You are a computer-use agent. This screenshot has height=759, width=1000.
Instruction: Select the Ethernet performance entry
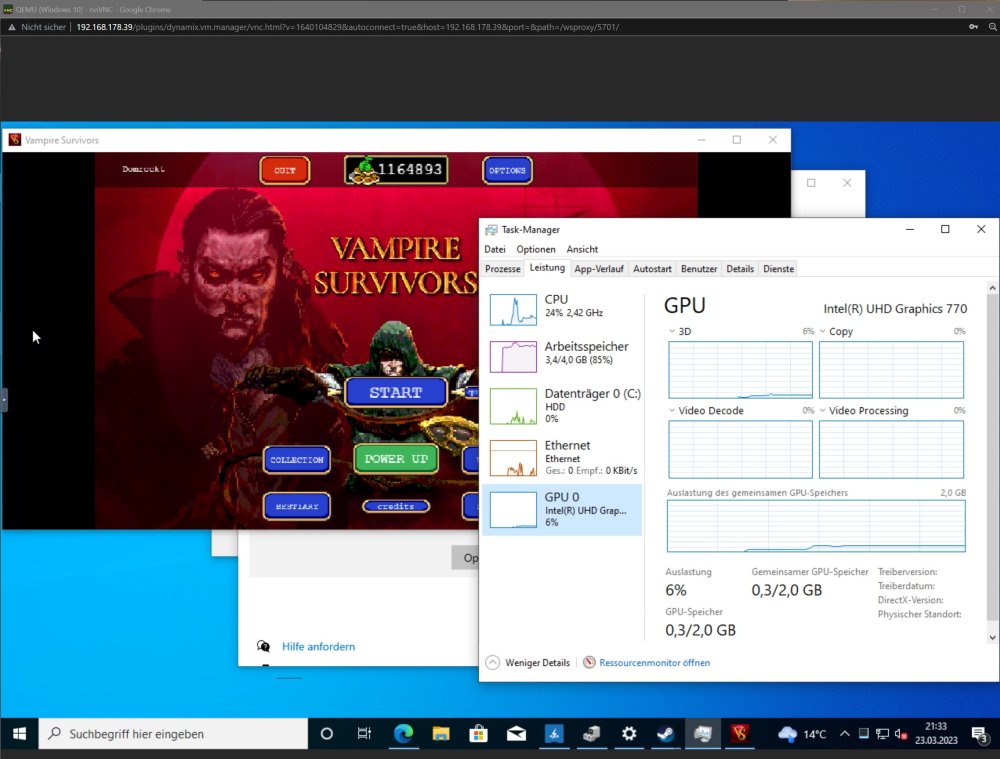(x=562, y=458)
